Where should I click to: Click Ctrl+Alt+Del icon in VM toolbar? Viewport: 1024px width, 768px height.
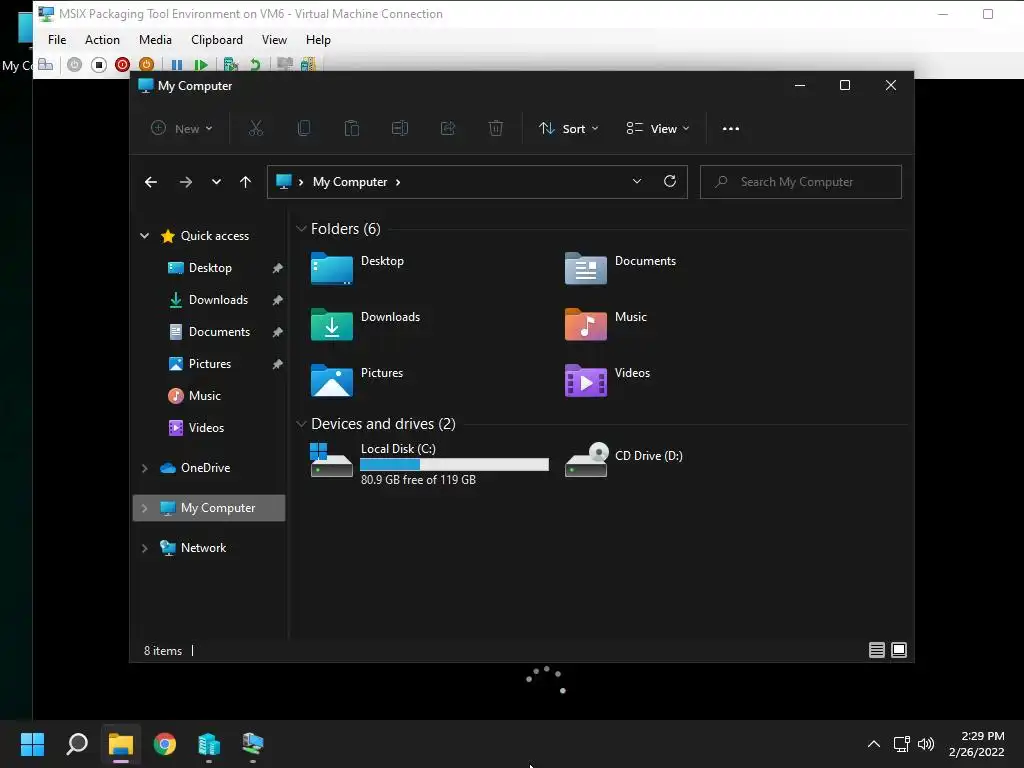click(x=46, y=64)
